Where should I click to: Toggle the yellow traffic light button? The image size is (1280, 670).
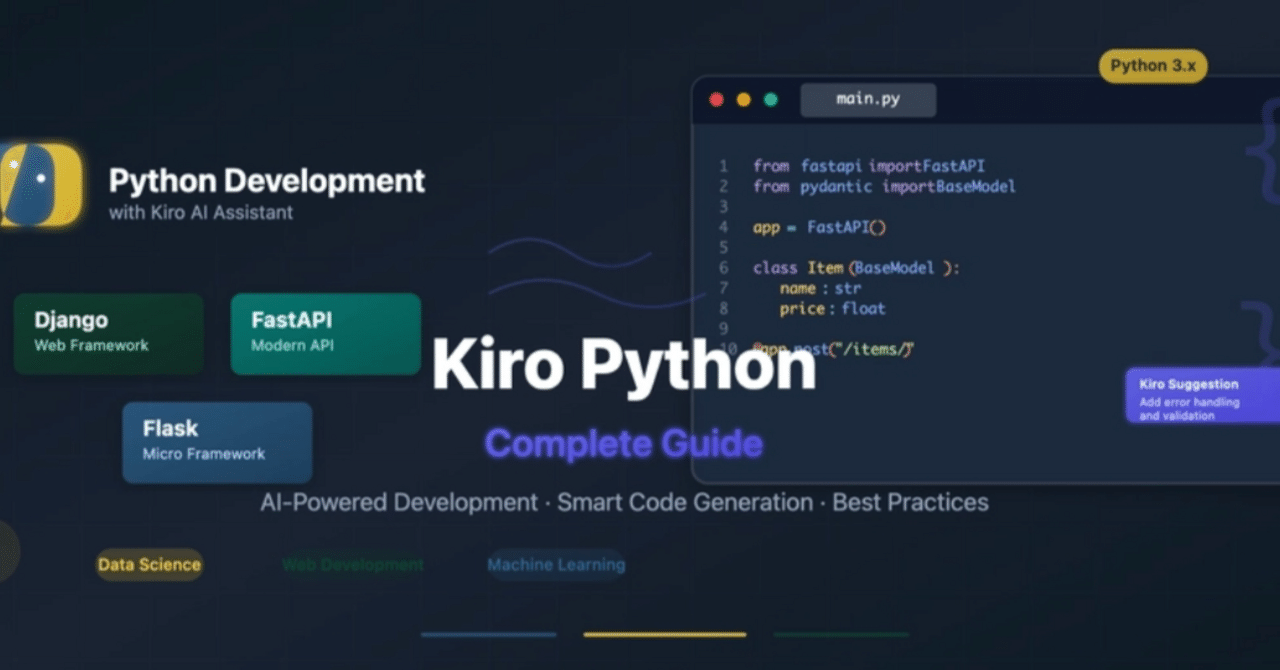coord(743,100)
